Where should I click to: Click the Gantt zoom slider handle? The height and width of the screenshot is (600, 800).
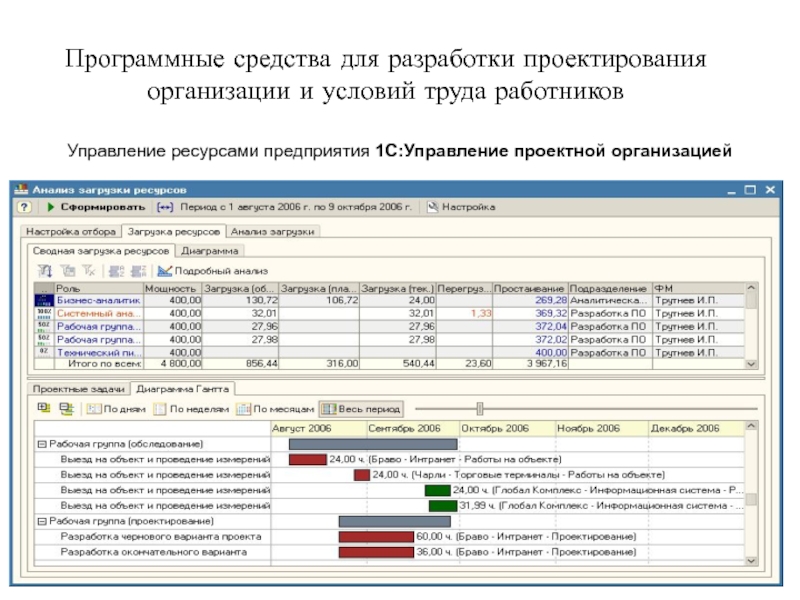point(480,408)
